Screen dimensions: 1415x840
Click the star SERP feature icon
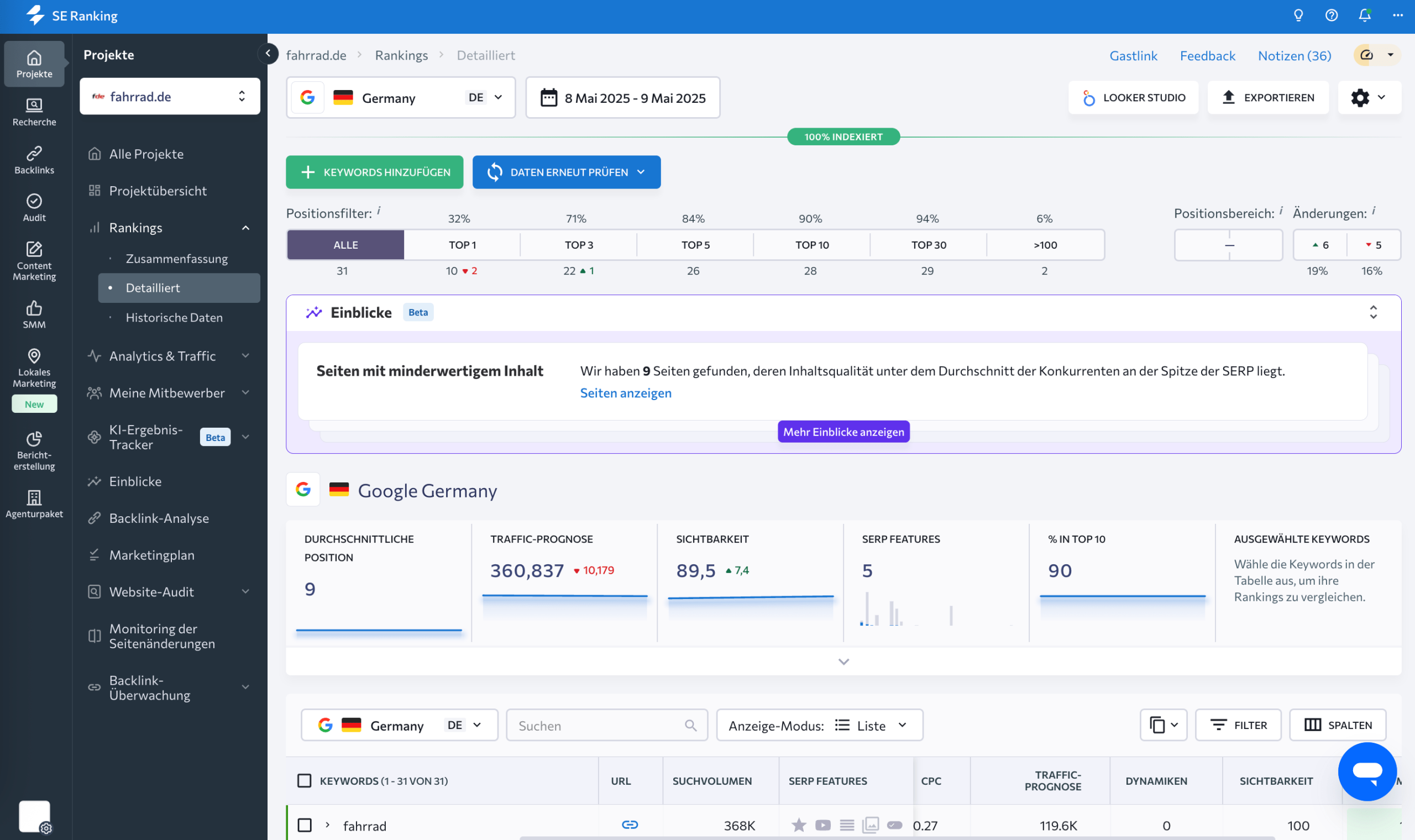(x=799, y=825)
